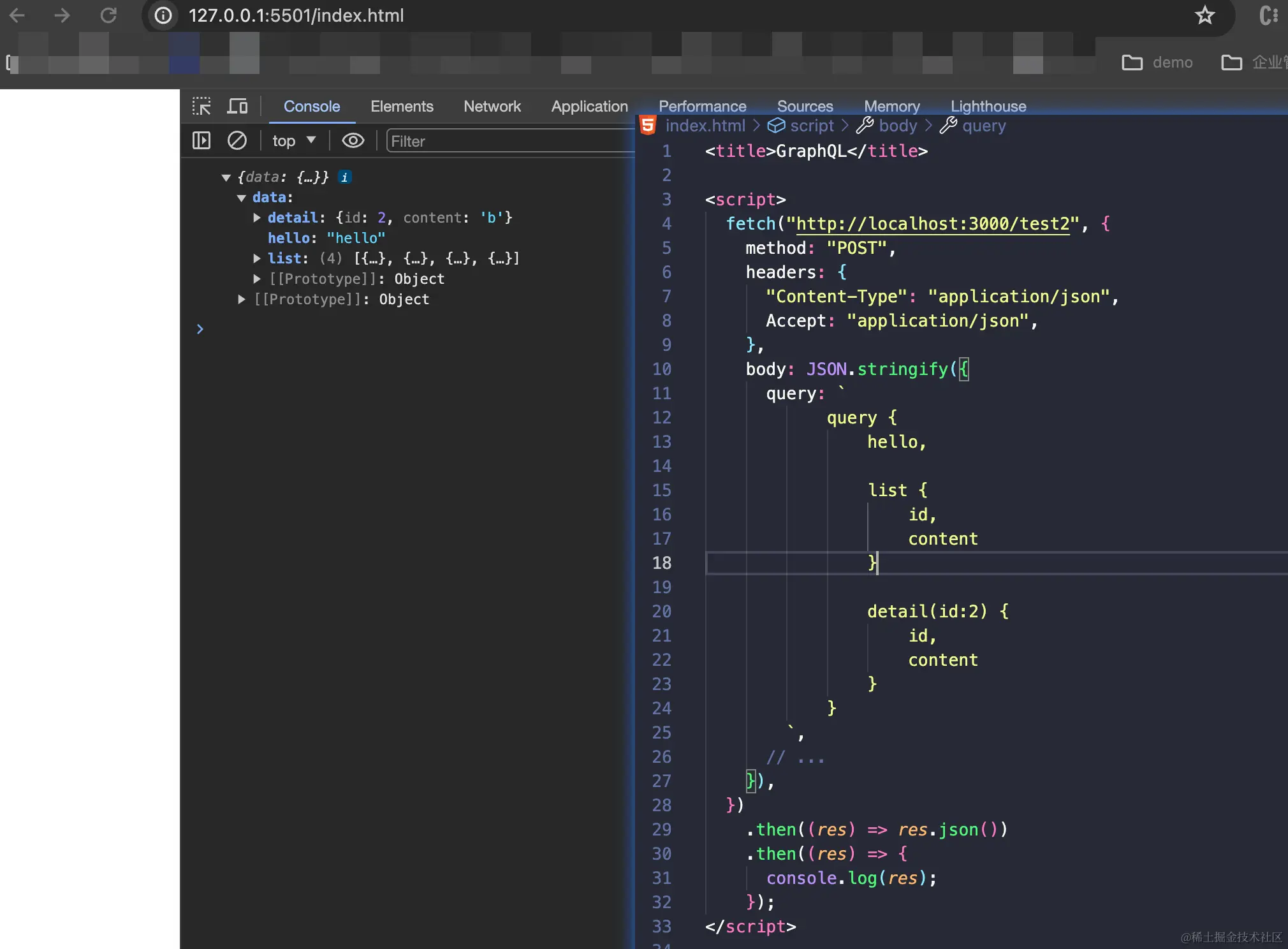Collapse the data: property node
This screenshot has height=949, width=1288.
(241, 198)
